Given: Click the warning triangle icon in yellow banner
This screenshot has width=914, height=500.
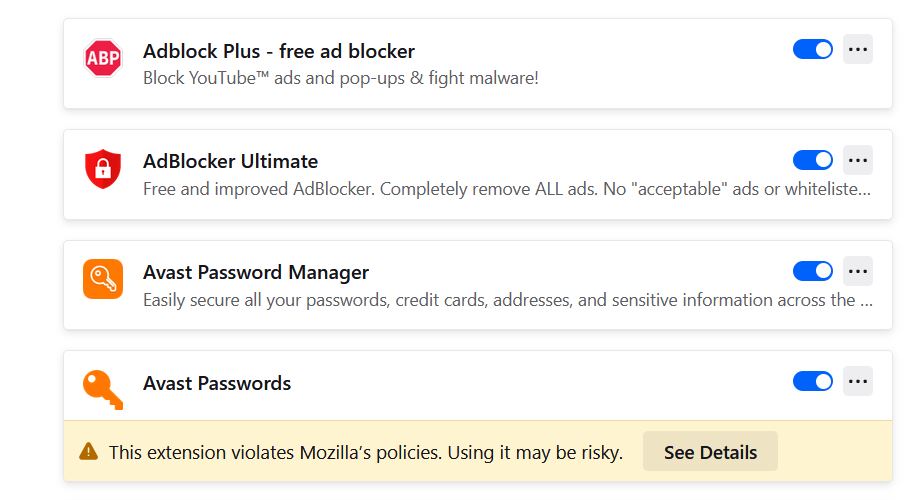Looking at the screenshot, I should pos(89,452).
